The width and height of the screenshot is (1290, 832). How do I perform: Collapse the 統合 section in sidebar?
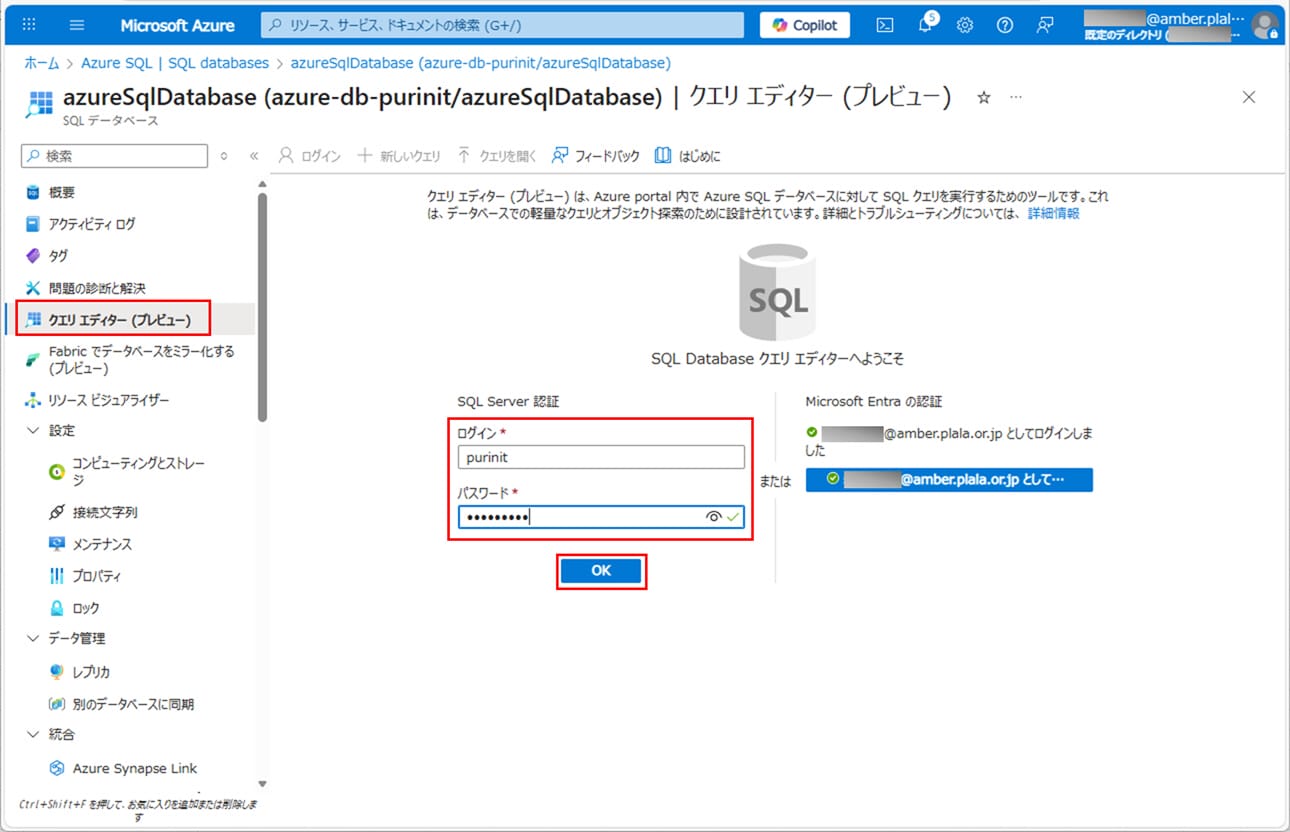pos(33,734)
